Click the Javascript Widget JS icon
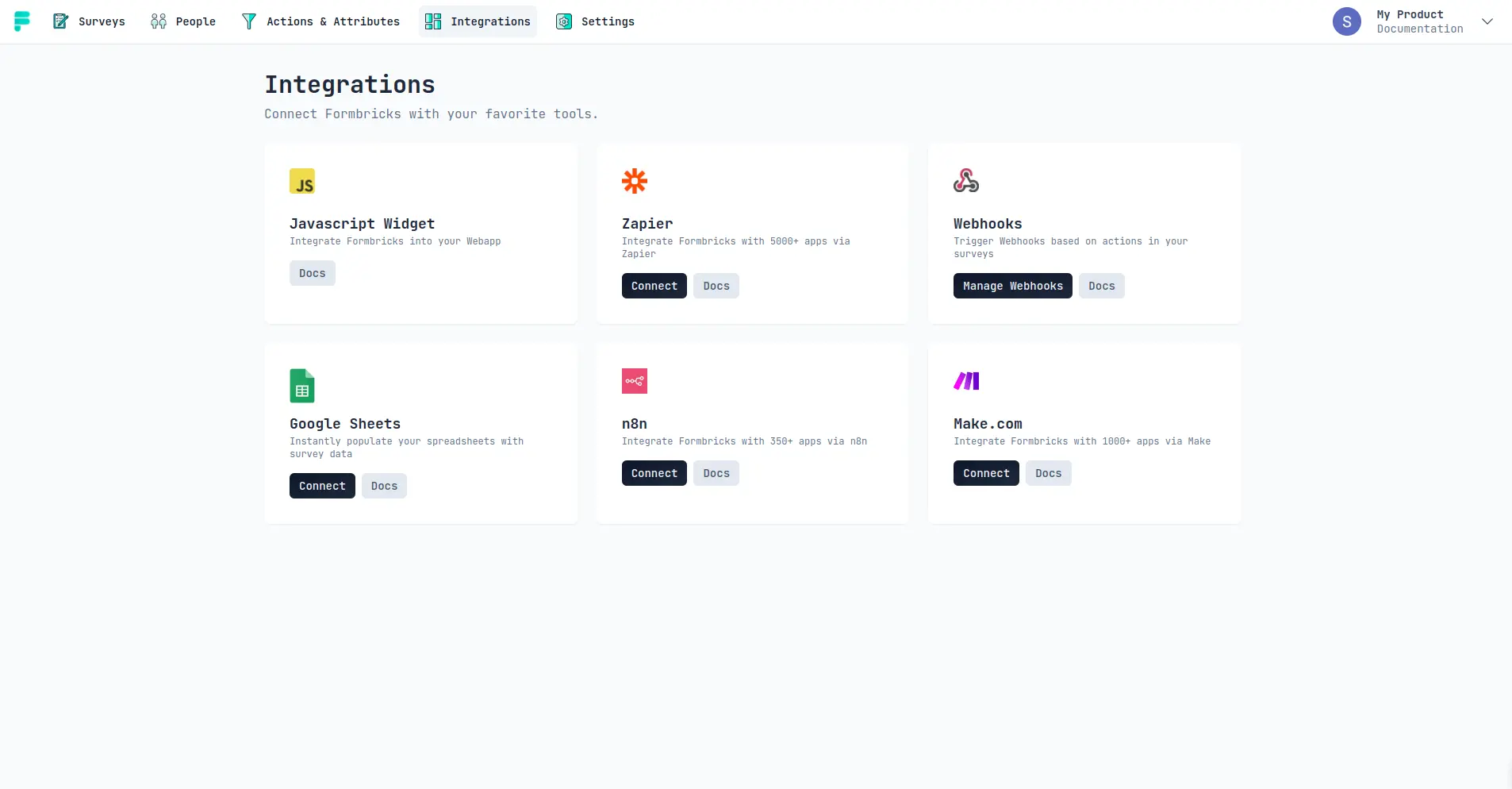The width and height of the screenshot is (1512, 789). tap(302, 181)
